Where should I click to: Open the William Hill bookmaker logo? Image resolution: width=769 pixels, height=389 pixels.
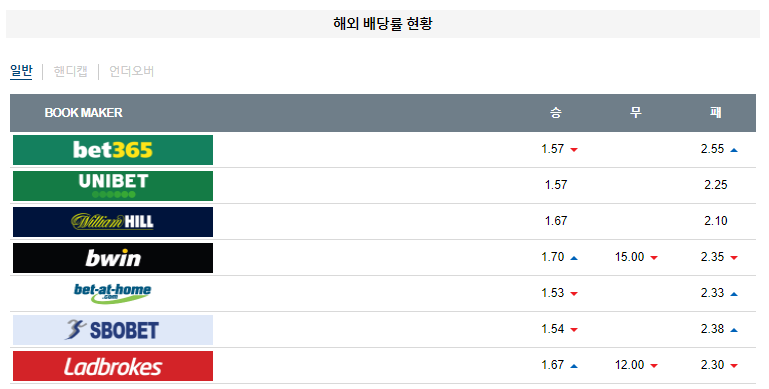coord(113,222)
